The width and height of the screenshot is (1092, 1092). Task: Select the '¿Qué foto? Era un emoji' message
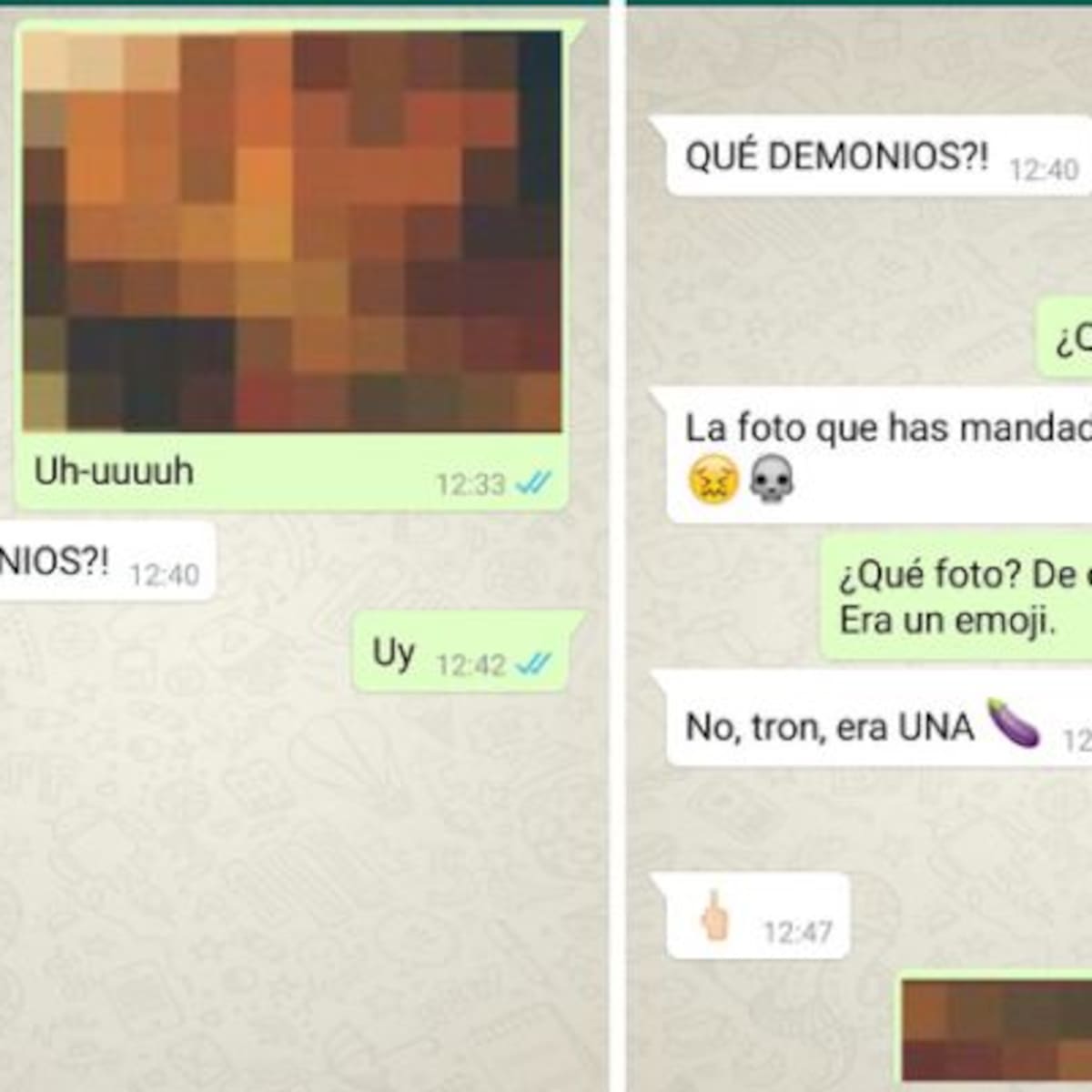pyautogui.click(x=955, y=597)
